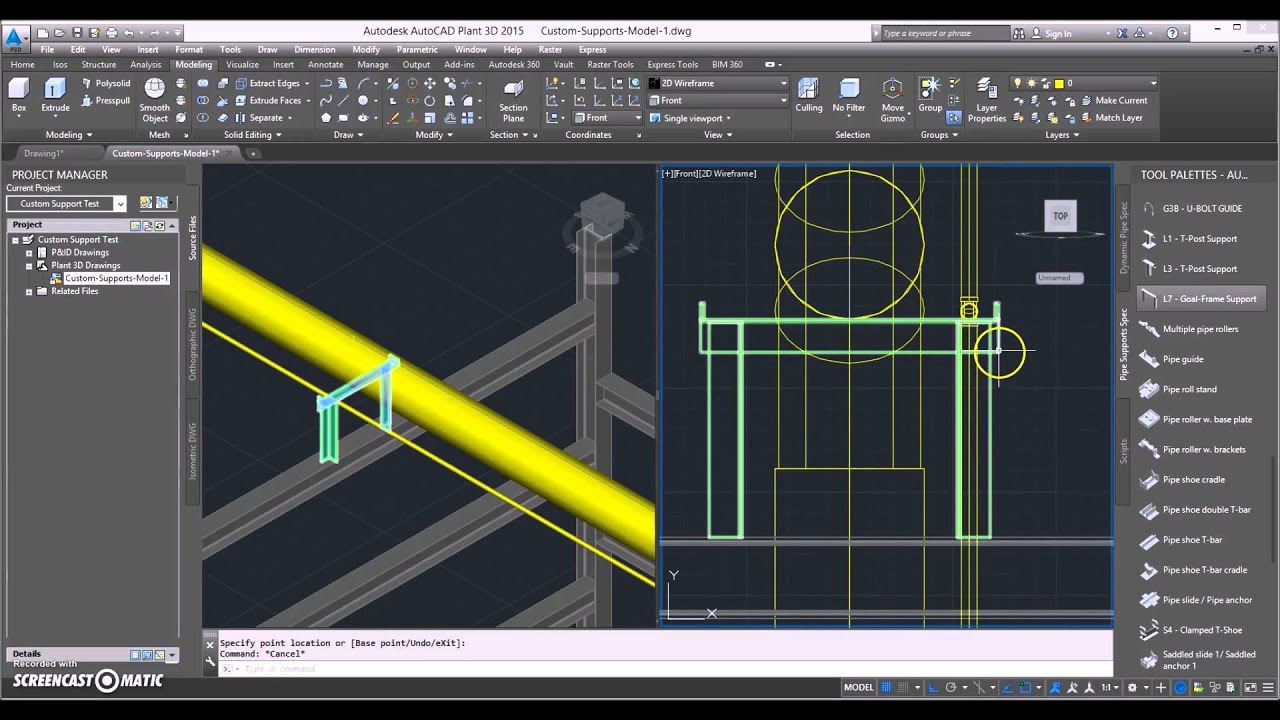The height and width of the screenshot is (720, 1280).
Task: Select the Box solid tool
Action: (19, 94)
